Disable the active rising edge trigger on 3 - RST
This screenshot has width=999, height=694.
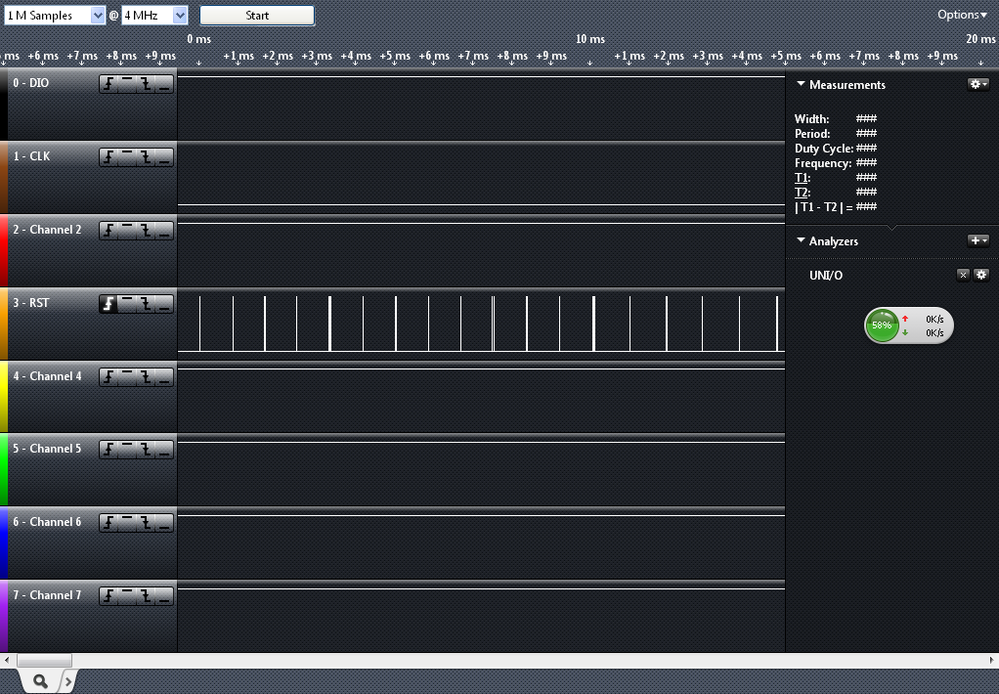pyautogui.click(x=108, y=303)
